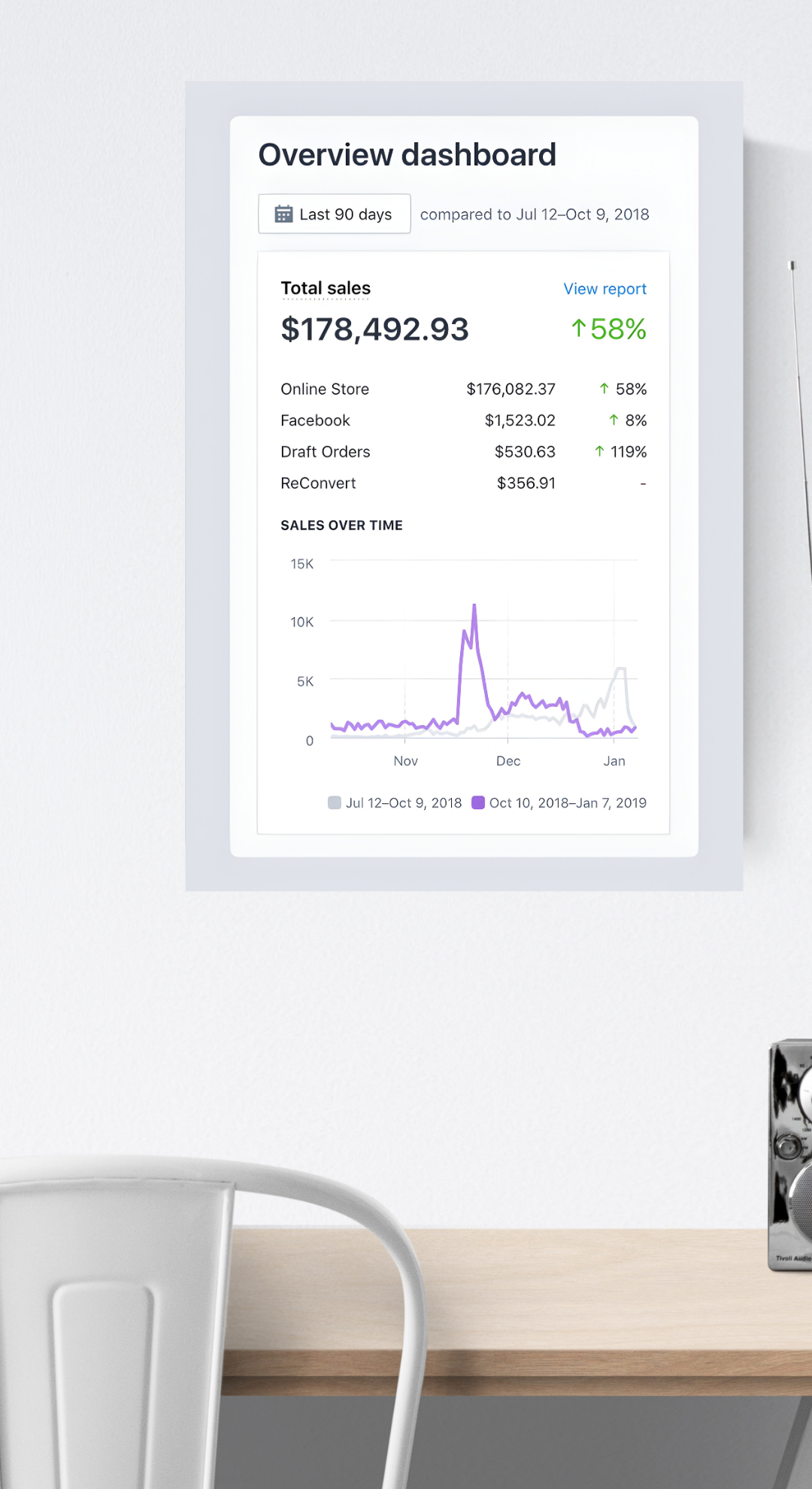Click the tallest purple peak in chart
The height and width of the screenshot is (1489, 812).
(x=474, y=606)
